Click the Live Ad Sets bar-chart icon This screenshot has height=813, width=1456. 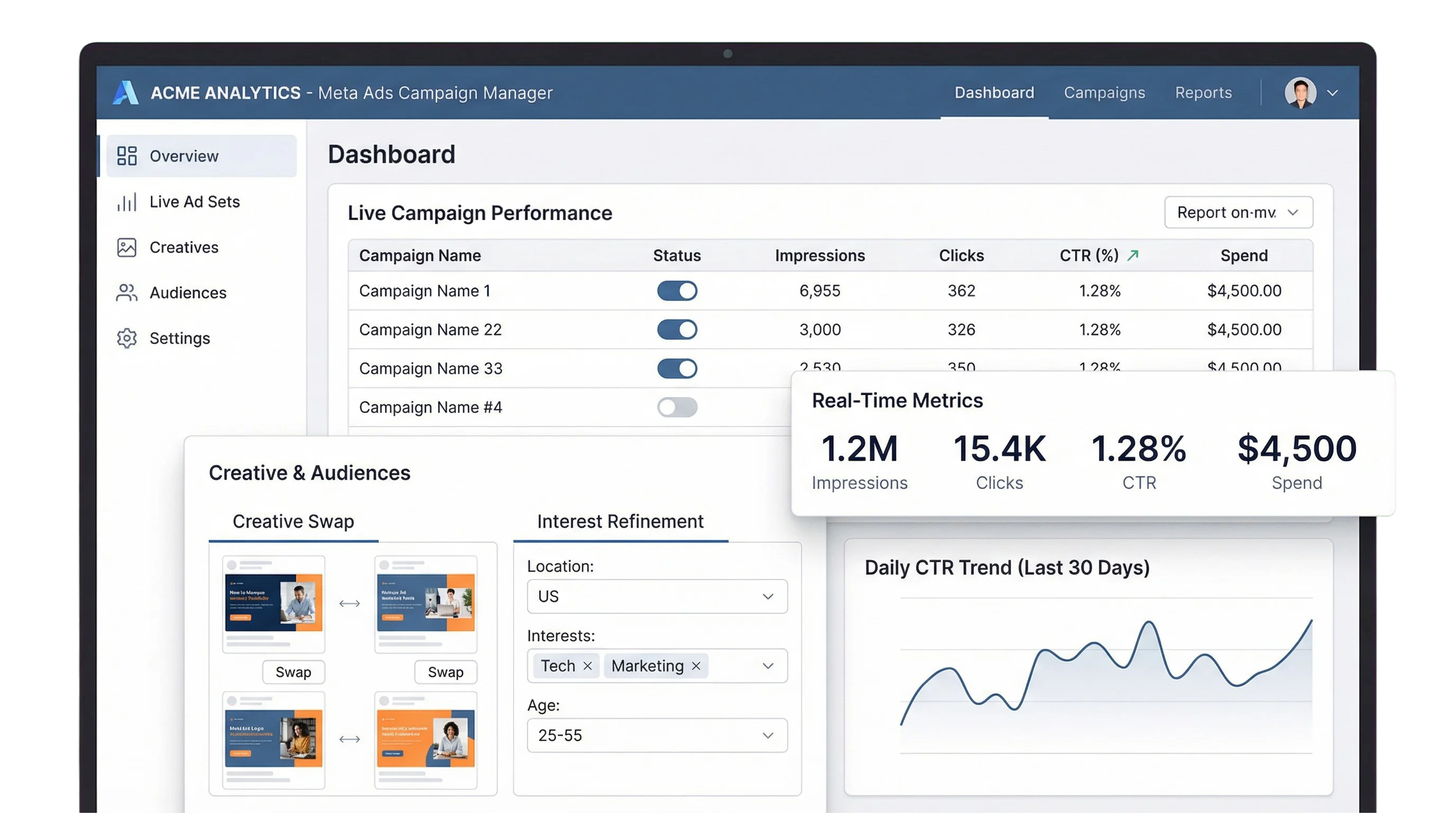coord(126,202)
